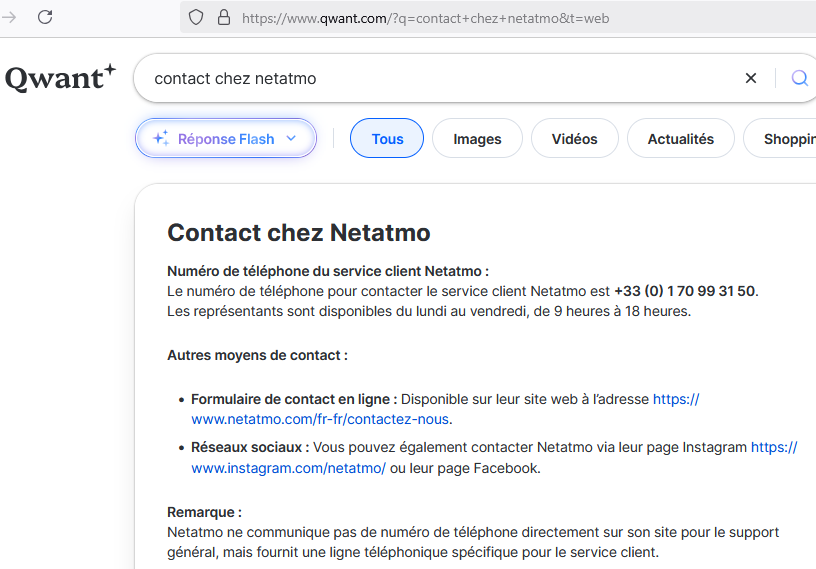Open the Instagram netatmo link
The image size is (816, 569).
(x=288, y=468)
